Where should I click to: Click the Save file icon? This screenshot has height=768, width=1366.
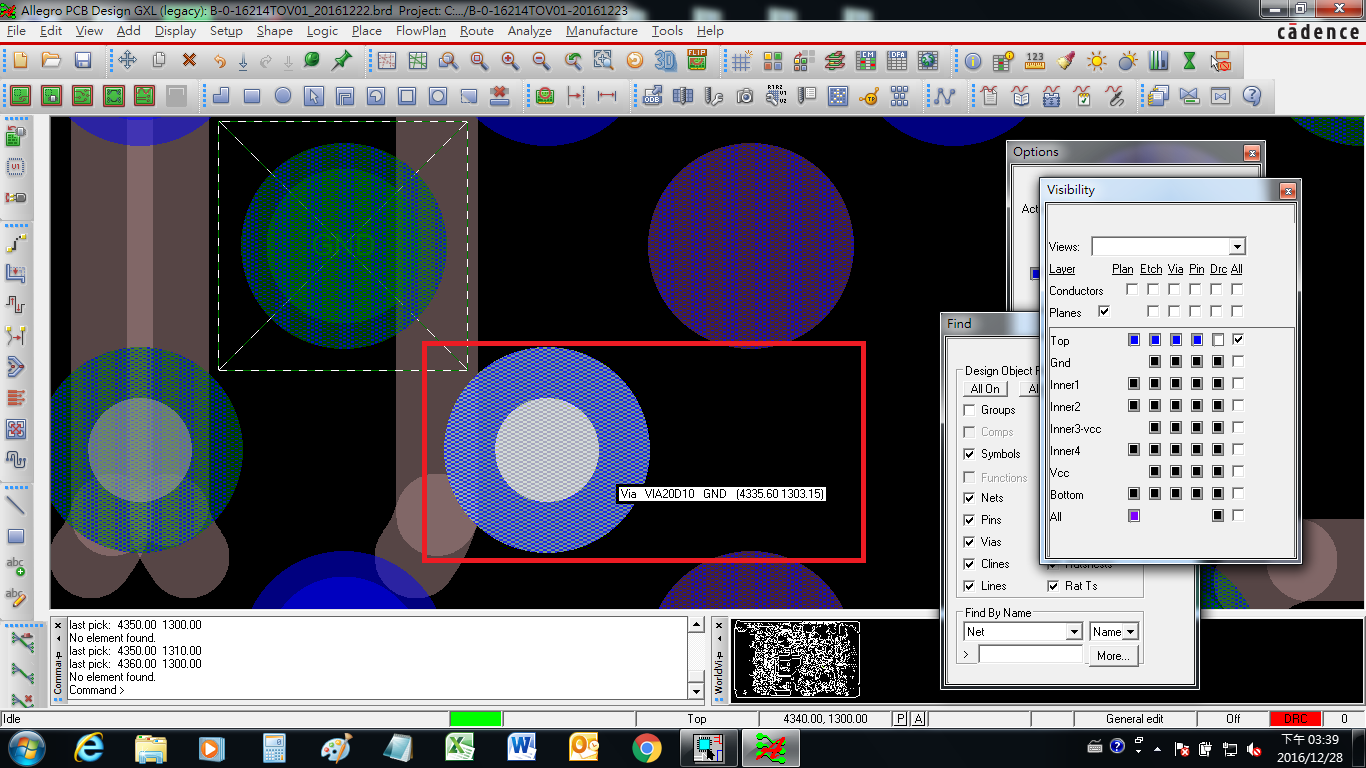(x=83, y=61)
